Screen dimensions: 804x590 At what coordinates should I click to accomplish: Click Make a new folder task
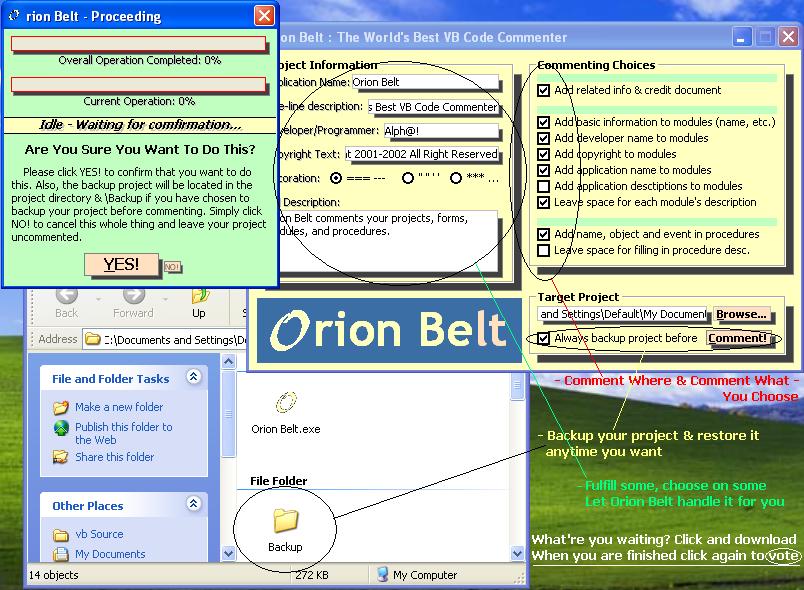[118, 407]
